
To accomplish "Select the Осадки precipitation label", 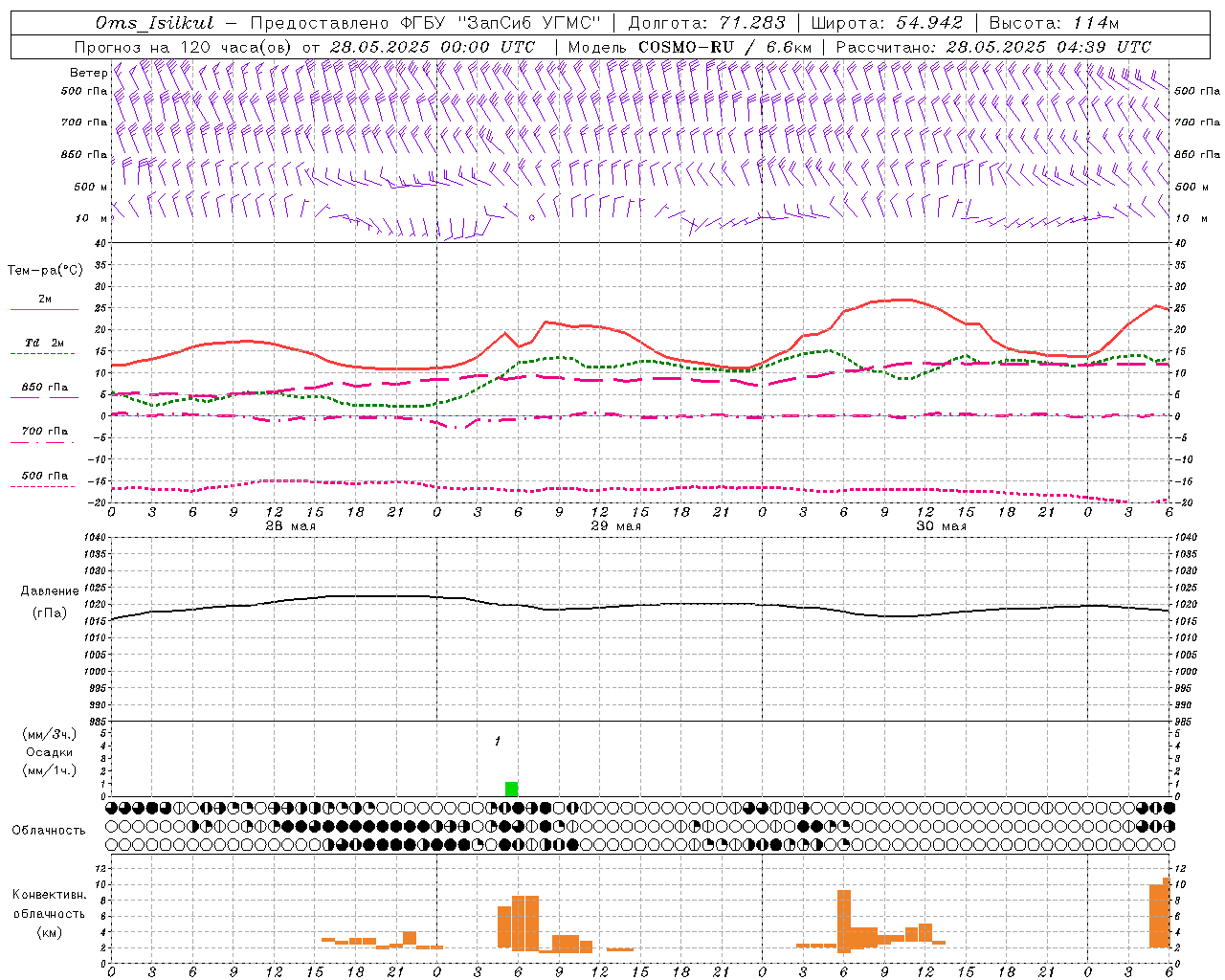I will point(49,752).
